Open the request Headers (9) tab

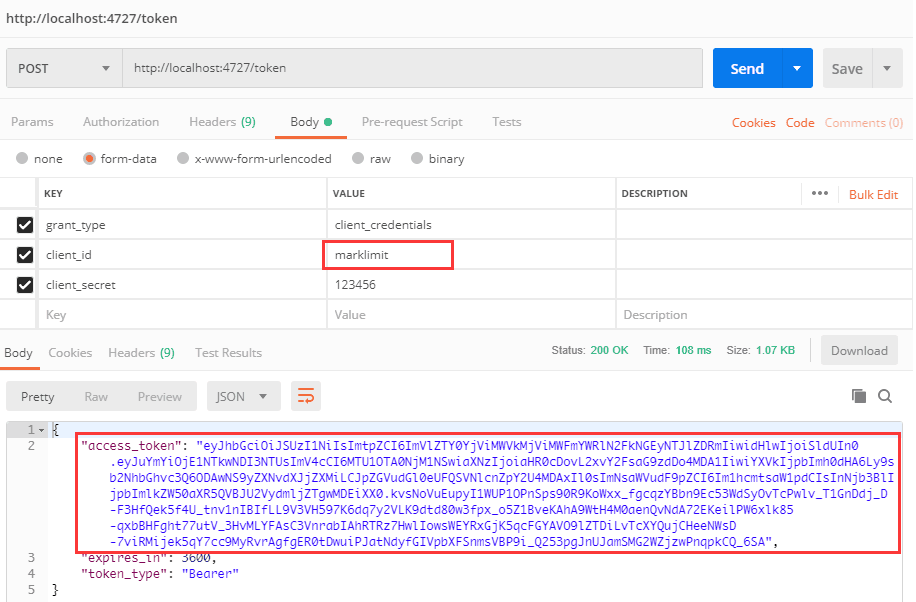click(222, 122)
